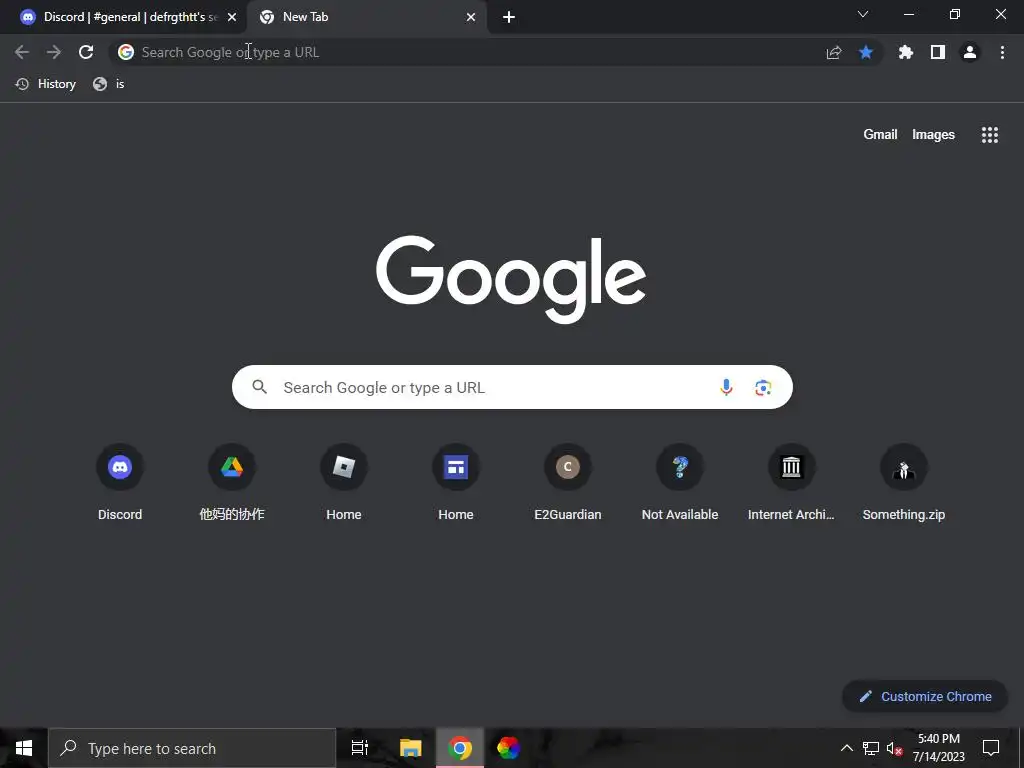This screenshot has width=1024, height=768.
Task: Open the 'is' bookmark
Action: [x=109, y=84]
